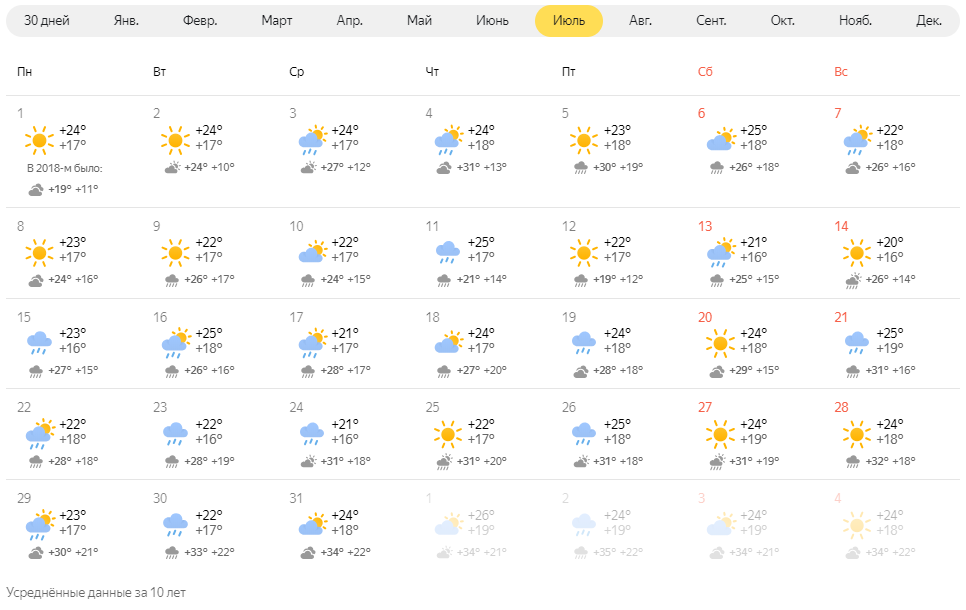966x610 pixels.
Task: Click the partly cloudy icon on July 6
Action: coord(720,140)
